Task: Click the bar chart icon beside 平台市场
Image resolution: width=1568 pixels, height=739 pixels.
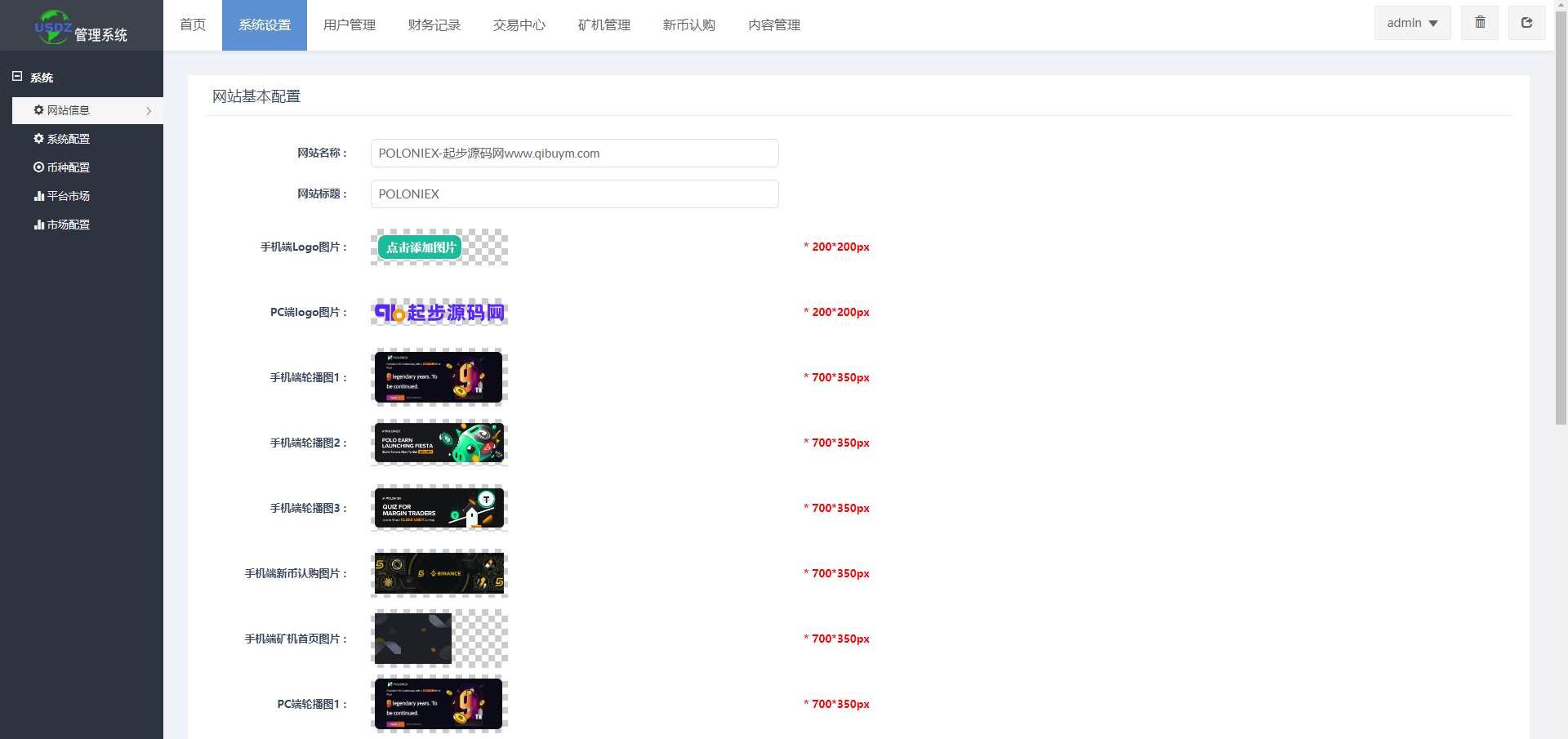Action: click(x=38, y=196)
